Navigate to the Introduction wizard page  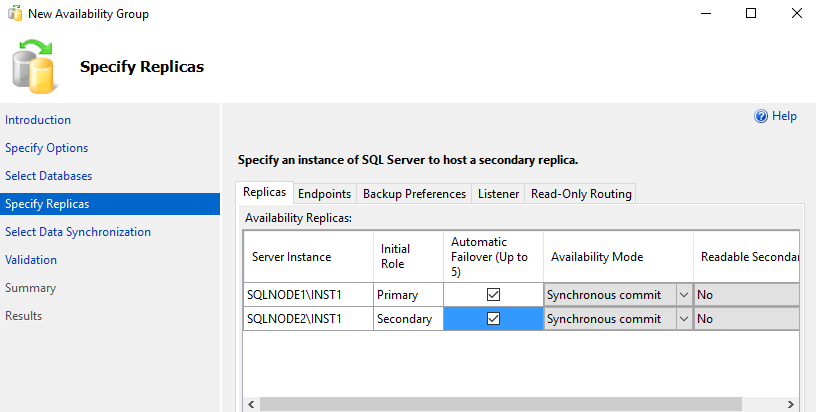[x=38, y=120]
